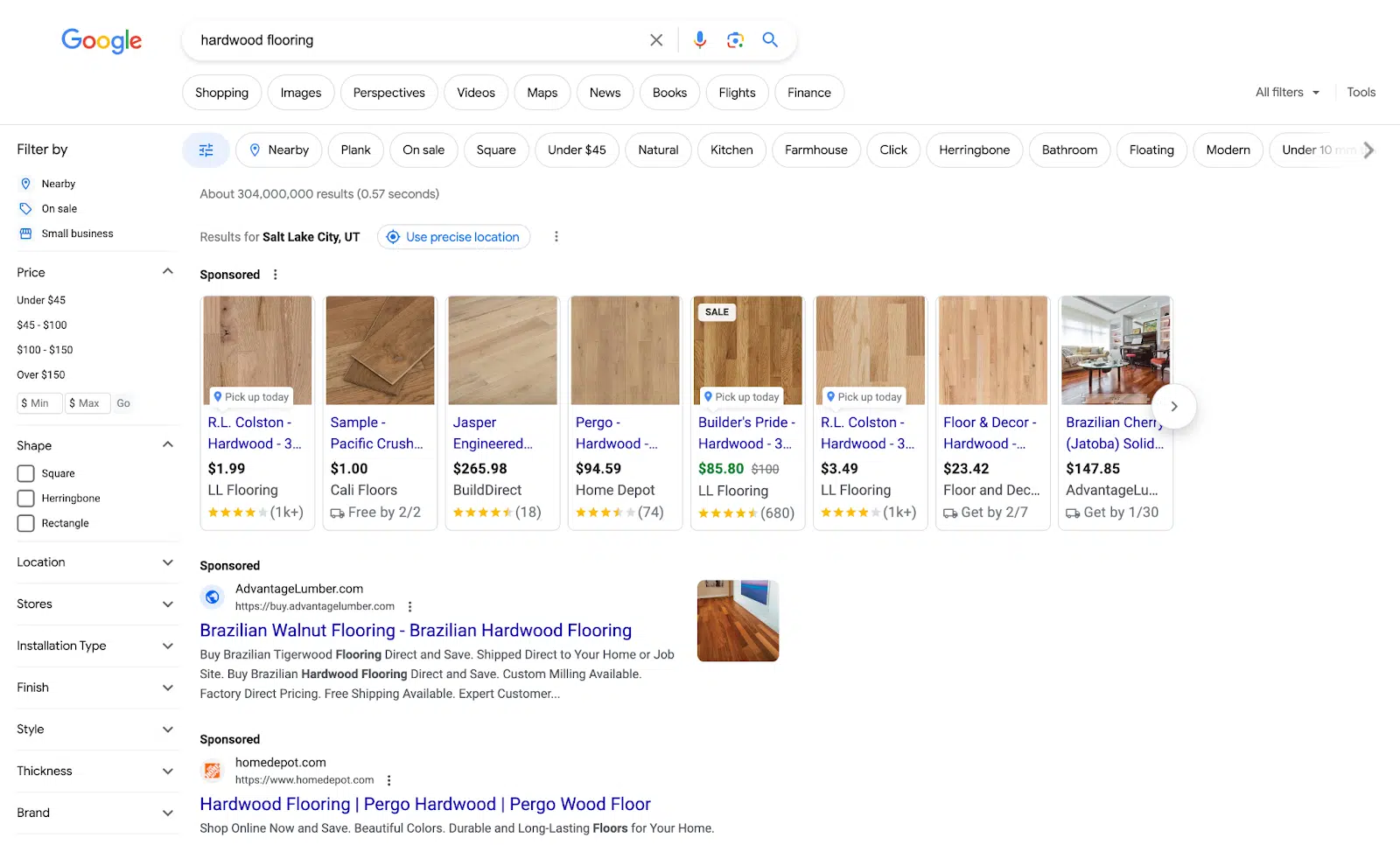Click the Home Depot favicon

(x=213, y=771)
